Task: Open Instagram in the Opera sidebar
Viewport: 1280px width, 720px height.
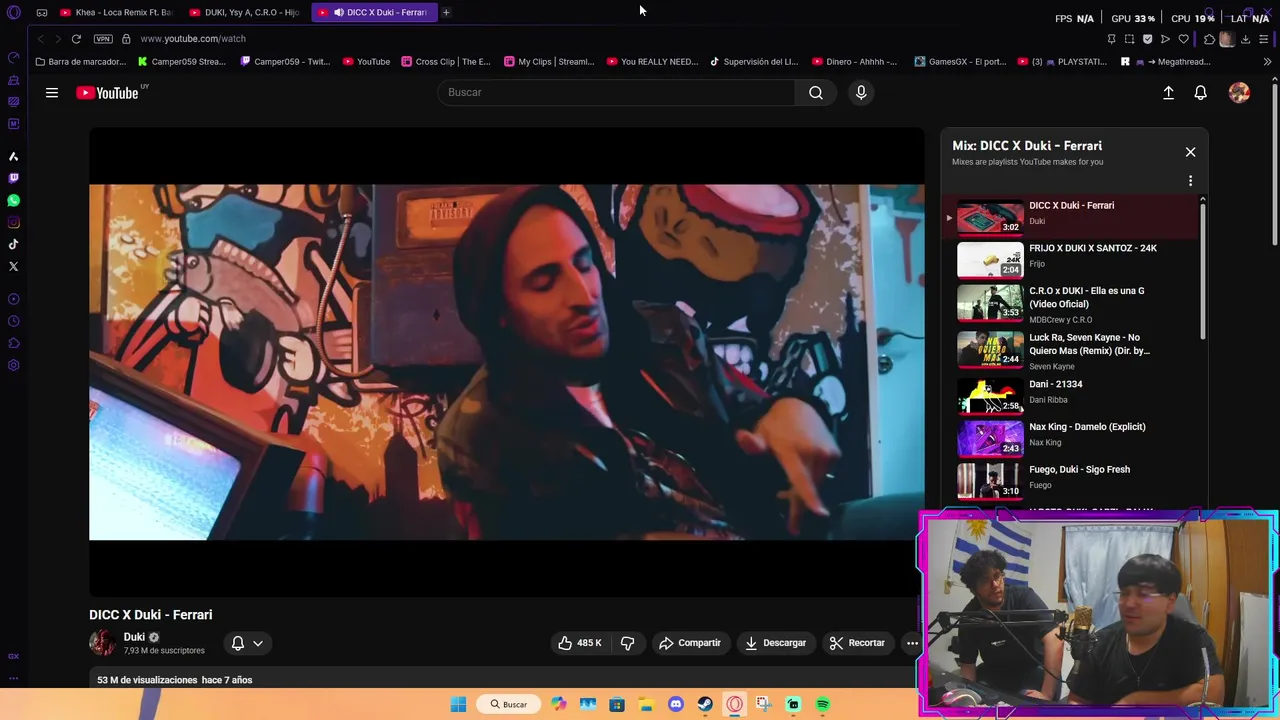Action: click(13, 222)
